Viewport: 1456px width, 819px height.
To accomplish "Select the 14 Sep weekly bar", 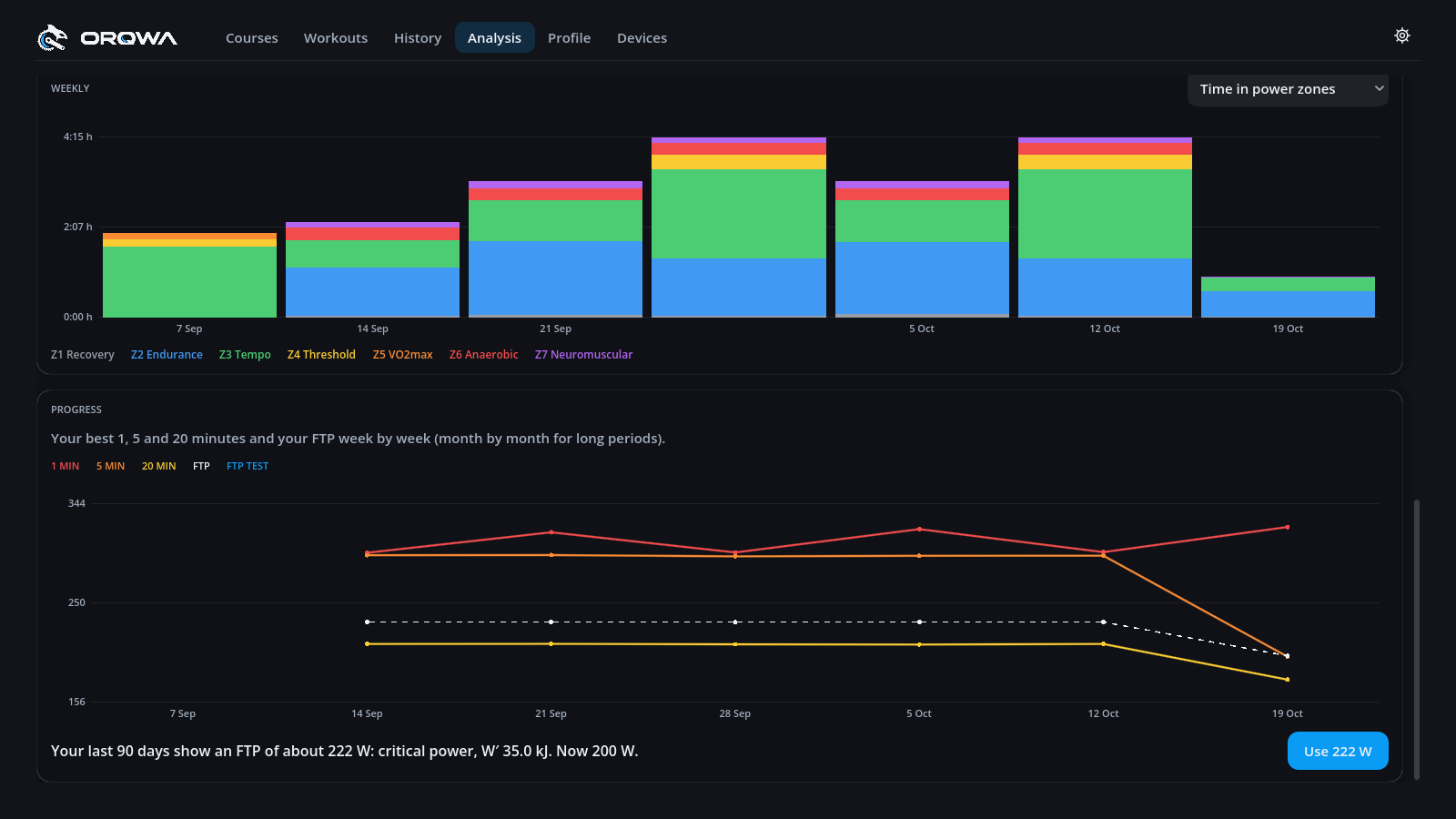I will pyautogui.click(x=372, y=269).
